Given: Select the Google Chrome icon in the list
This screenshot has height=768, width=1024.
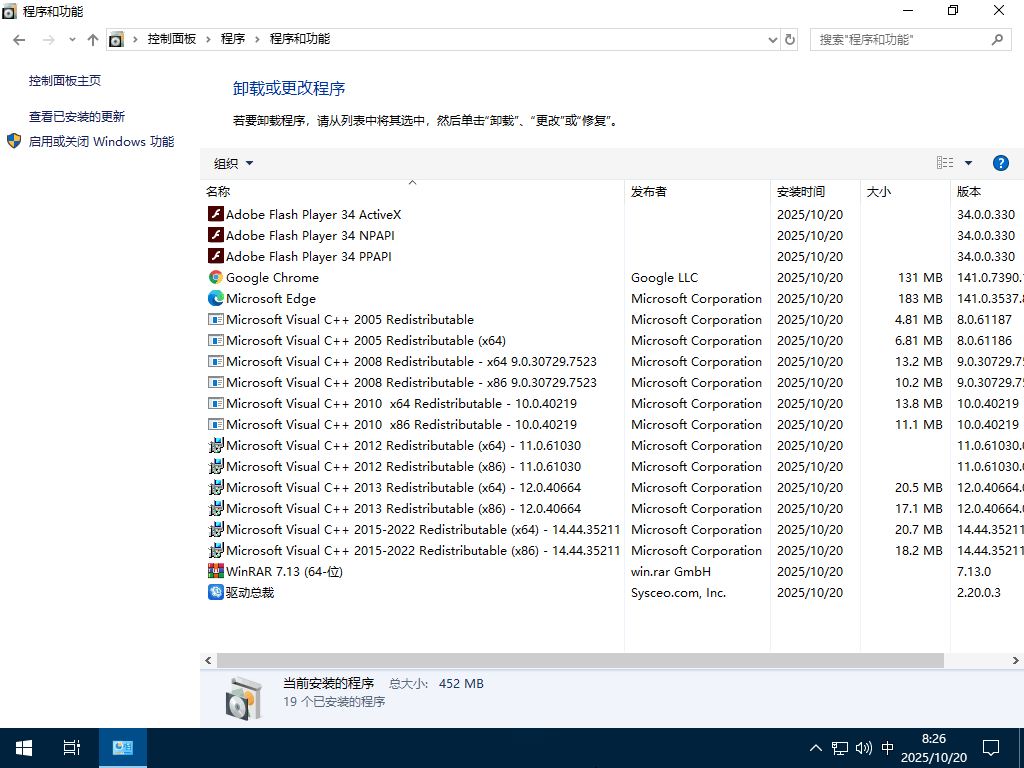Looking at the screenshot, I should coord(214,277).
